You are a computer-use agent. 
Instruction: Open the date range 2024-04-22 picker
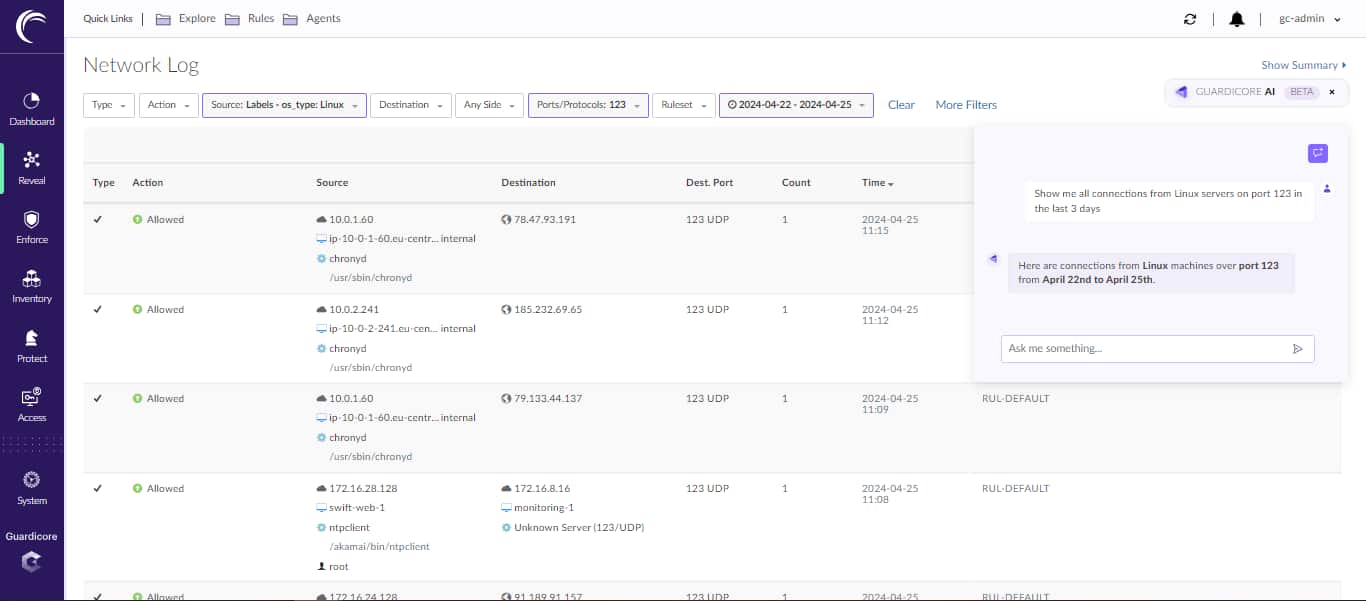point(796,105)
